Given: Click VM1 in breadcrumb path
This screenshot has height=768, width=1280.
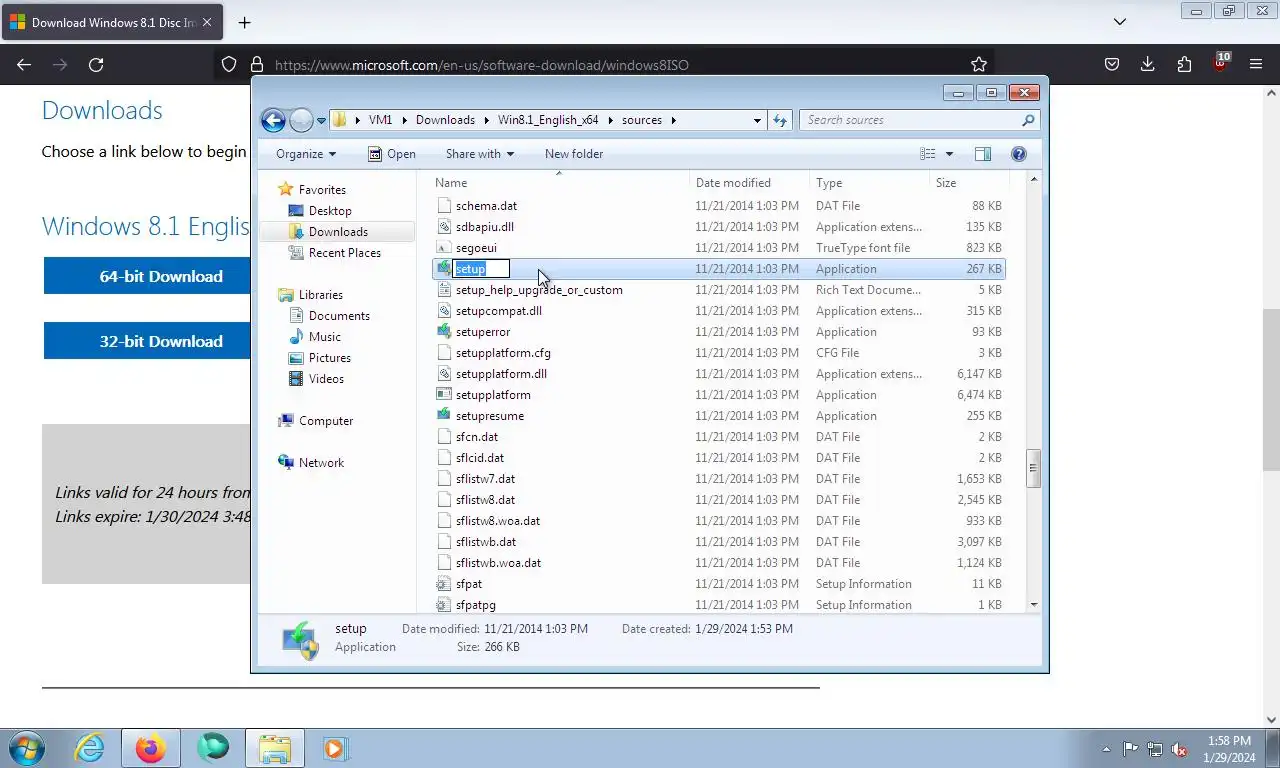Looking at the screenshot, I should pyautogui.click(x=380, y=120).
